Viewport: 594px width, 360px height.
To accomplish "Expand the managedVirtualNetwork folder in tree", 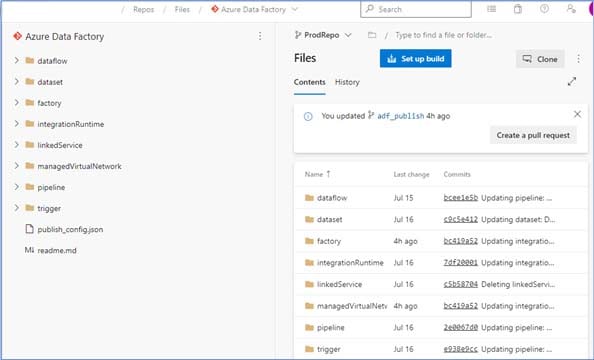I will pos(16,166).
